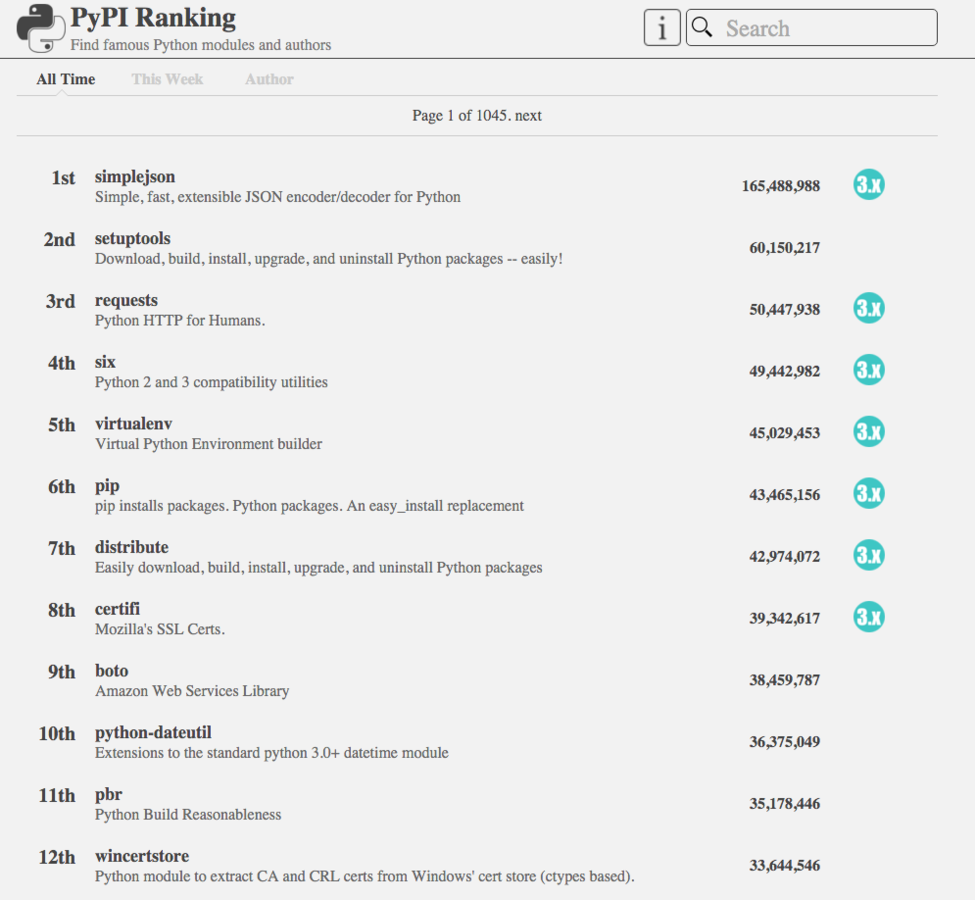
Task: Click the download count 165,488,988
Action: (x=781, y=186)
